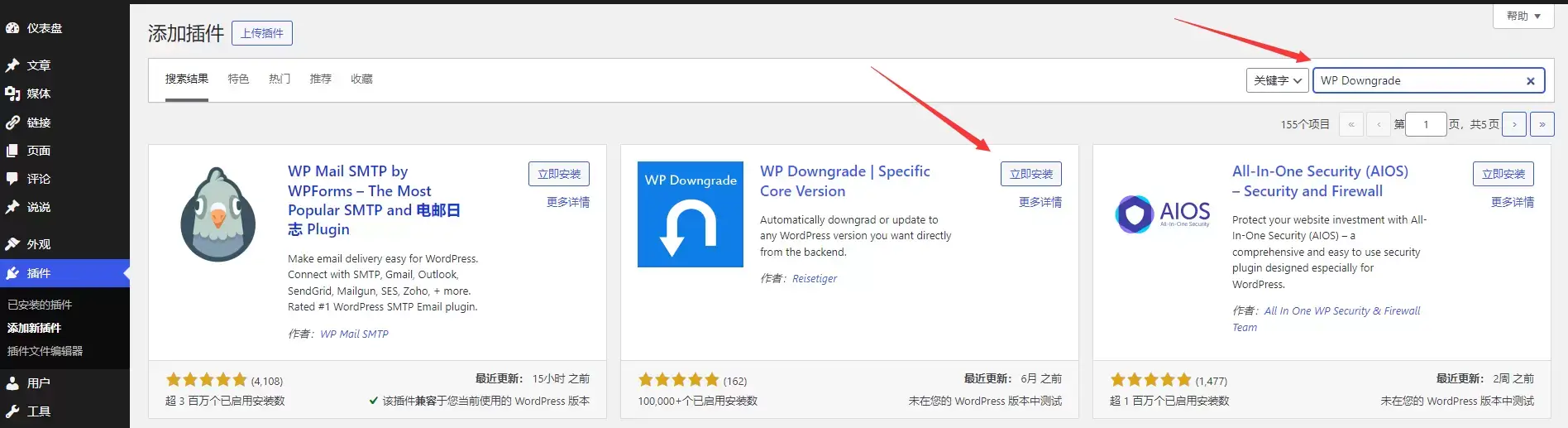Open the 外观 paintbrush icon
Viewport: 1568px width, 428px height.
point(12,244)
